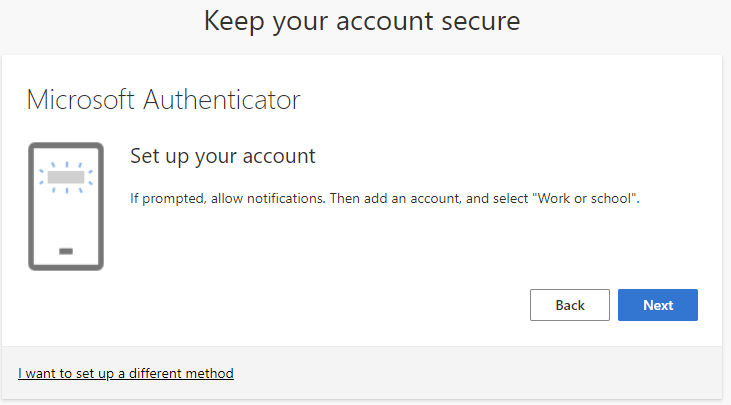Click the phone illustration icon

point(66,207)
